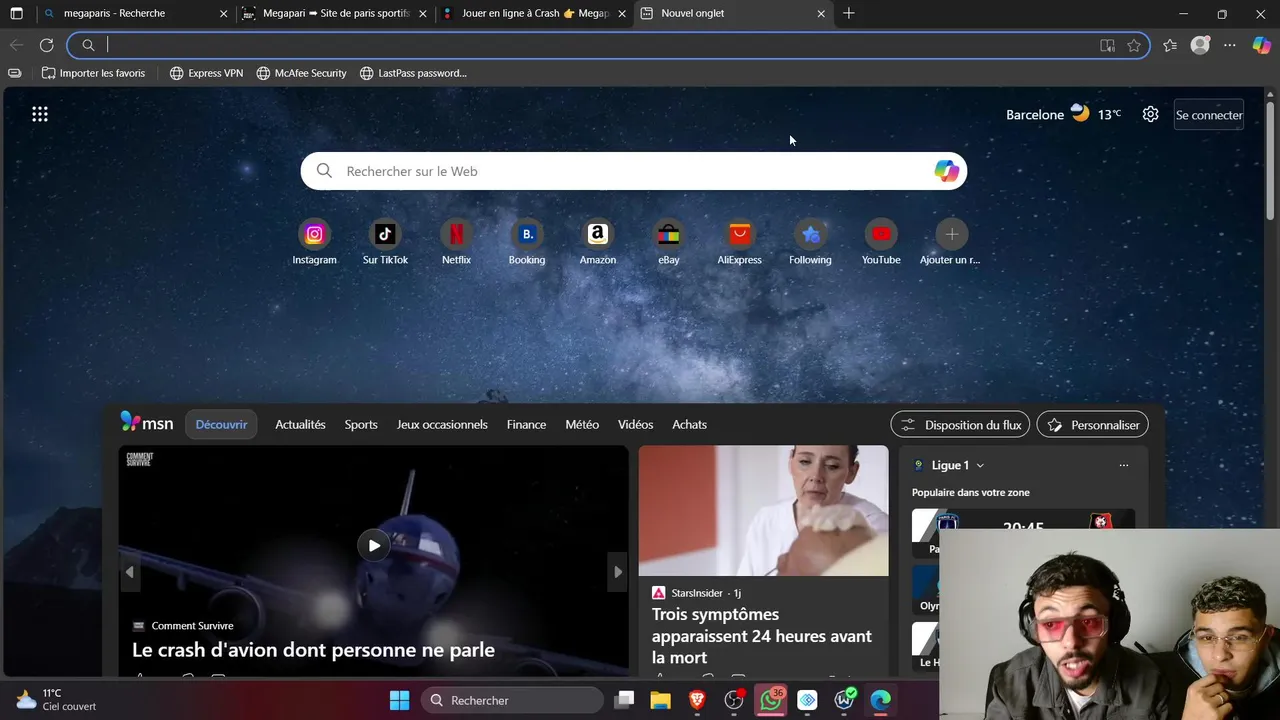Open the Trois symptômes article thumbnail
Screen dimensions: 1280x720
click(763, 511)
